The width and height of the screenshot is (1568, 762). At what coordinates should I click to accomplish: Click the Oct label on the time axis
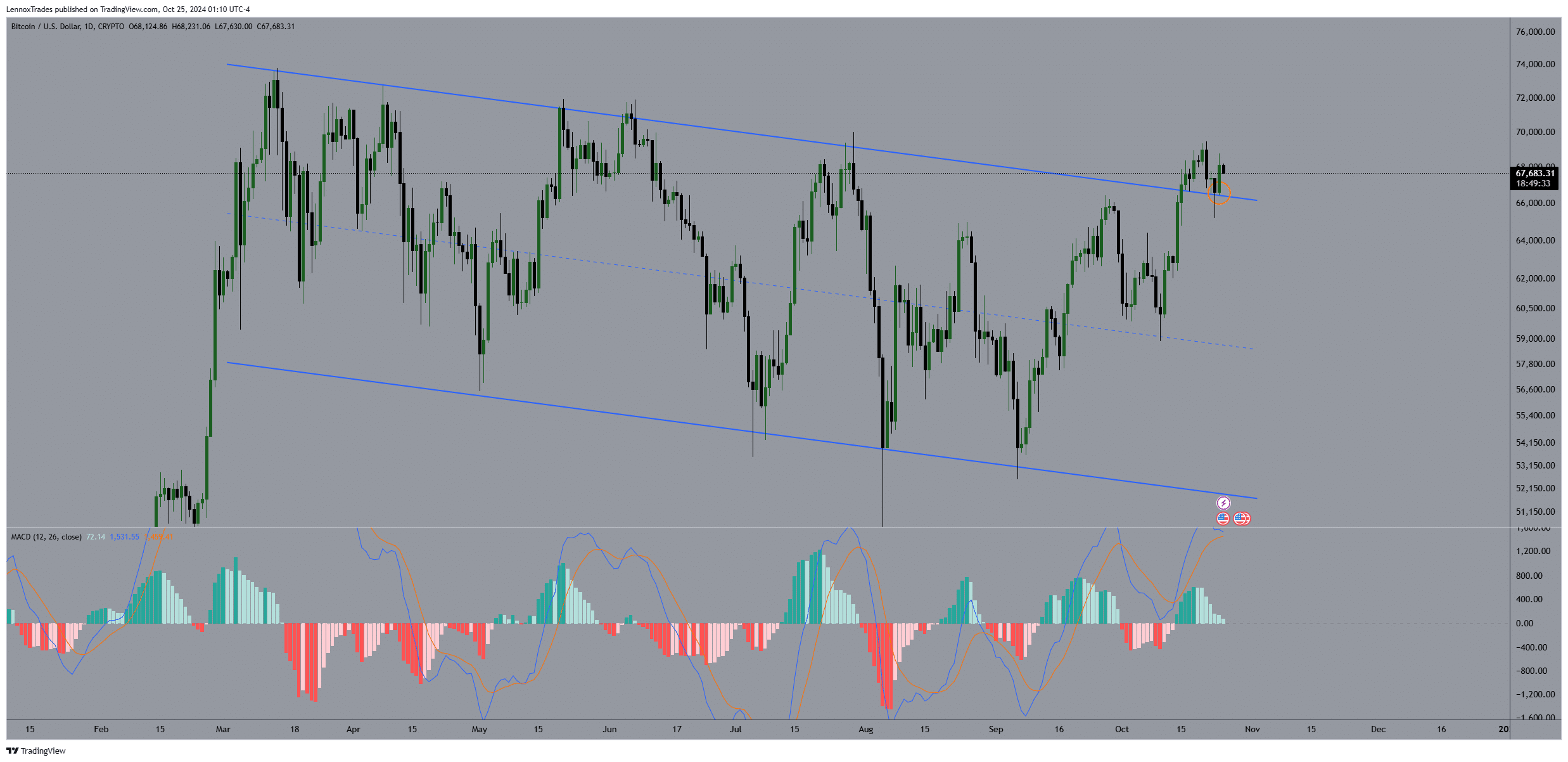tap(1122, 729)
